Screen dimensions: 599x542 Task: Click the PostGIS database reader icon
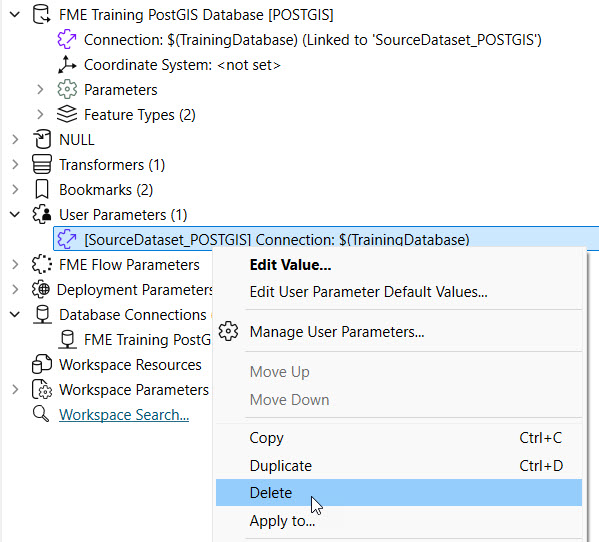(x=41, y=15)
